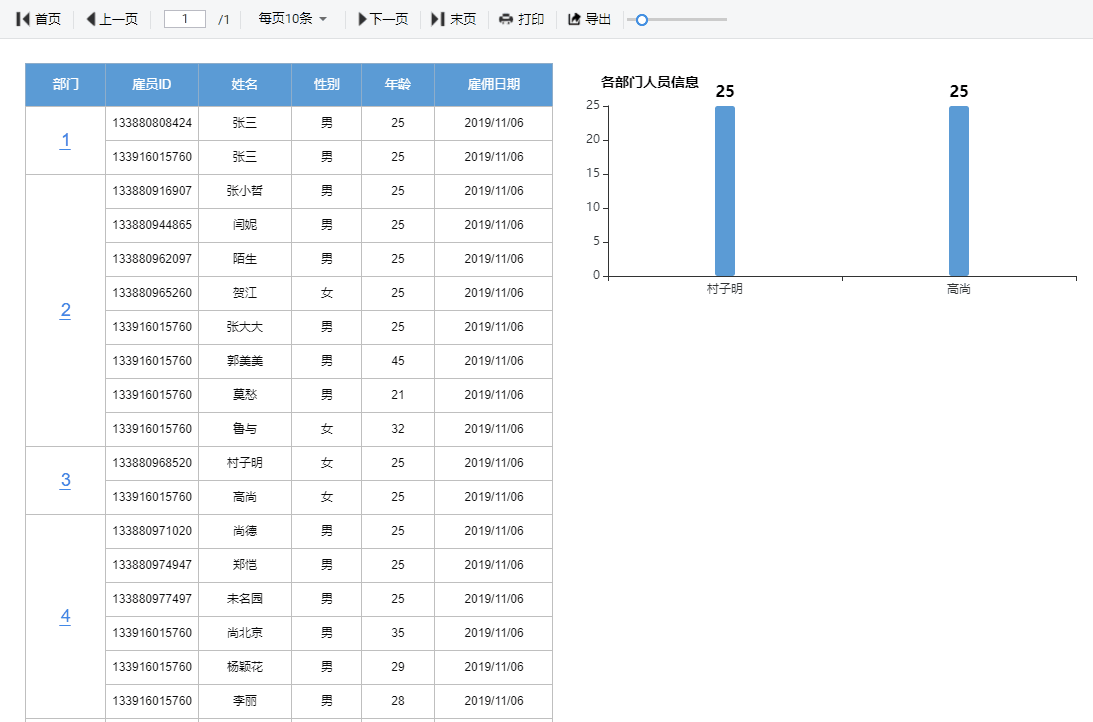This screenshot has width=1093, height=722.
Task: Open the 每页10条 page size dropdown
Action: click(x=293, y=19)
